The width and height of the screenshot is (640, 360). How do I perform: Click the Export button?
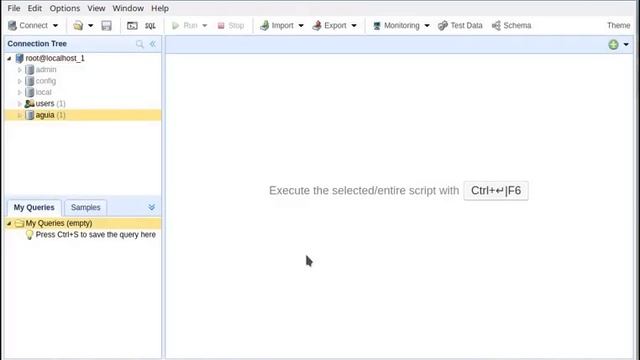[x=329, y=25]
